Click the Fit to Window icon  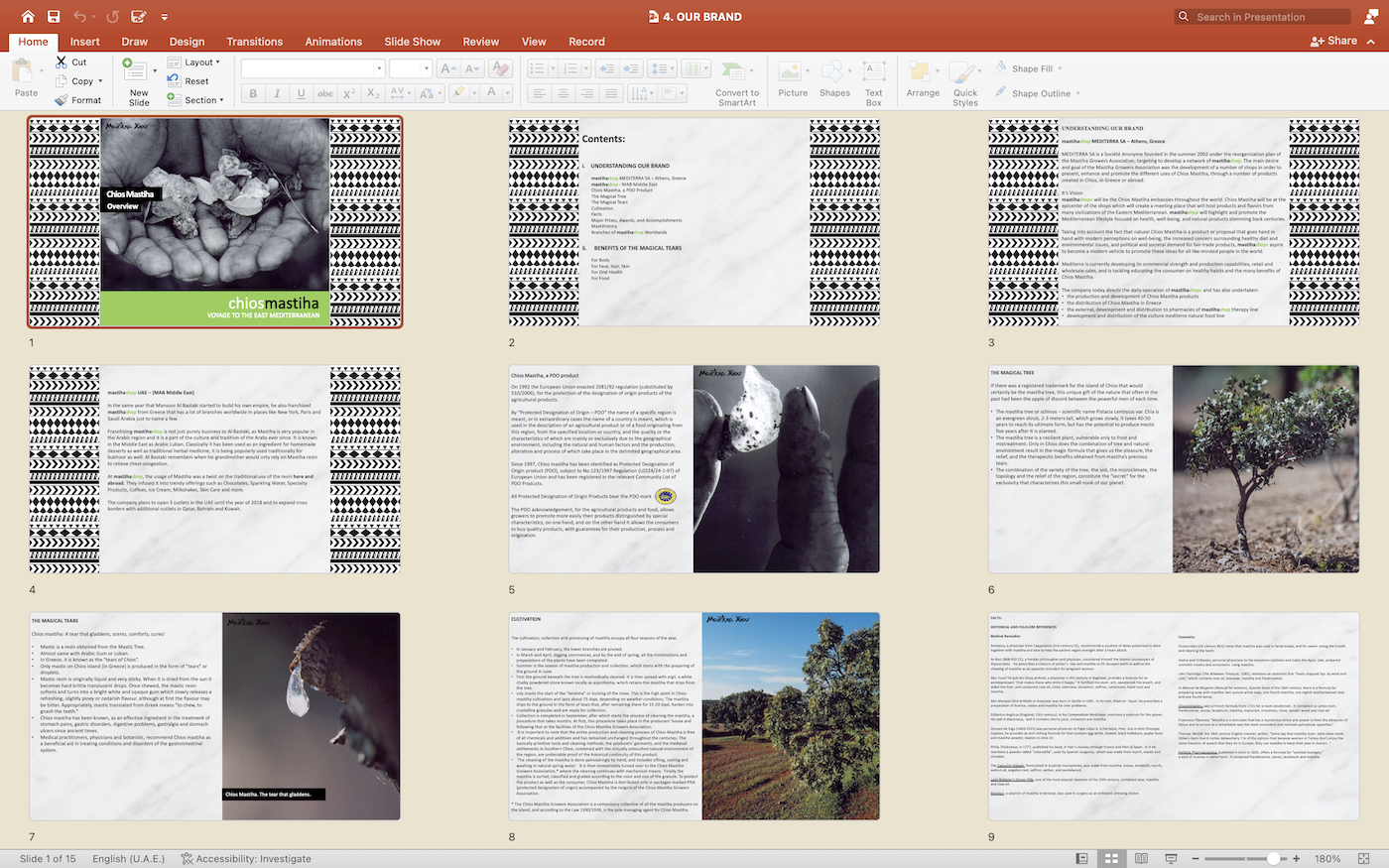(1365, 858)
